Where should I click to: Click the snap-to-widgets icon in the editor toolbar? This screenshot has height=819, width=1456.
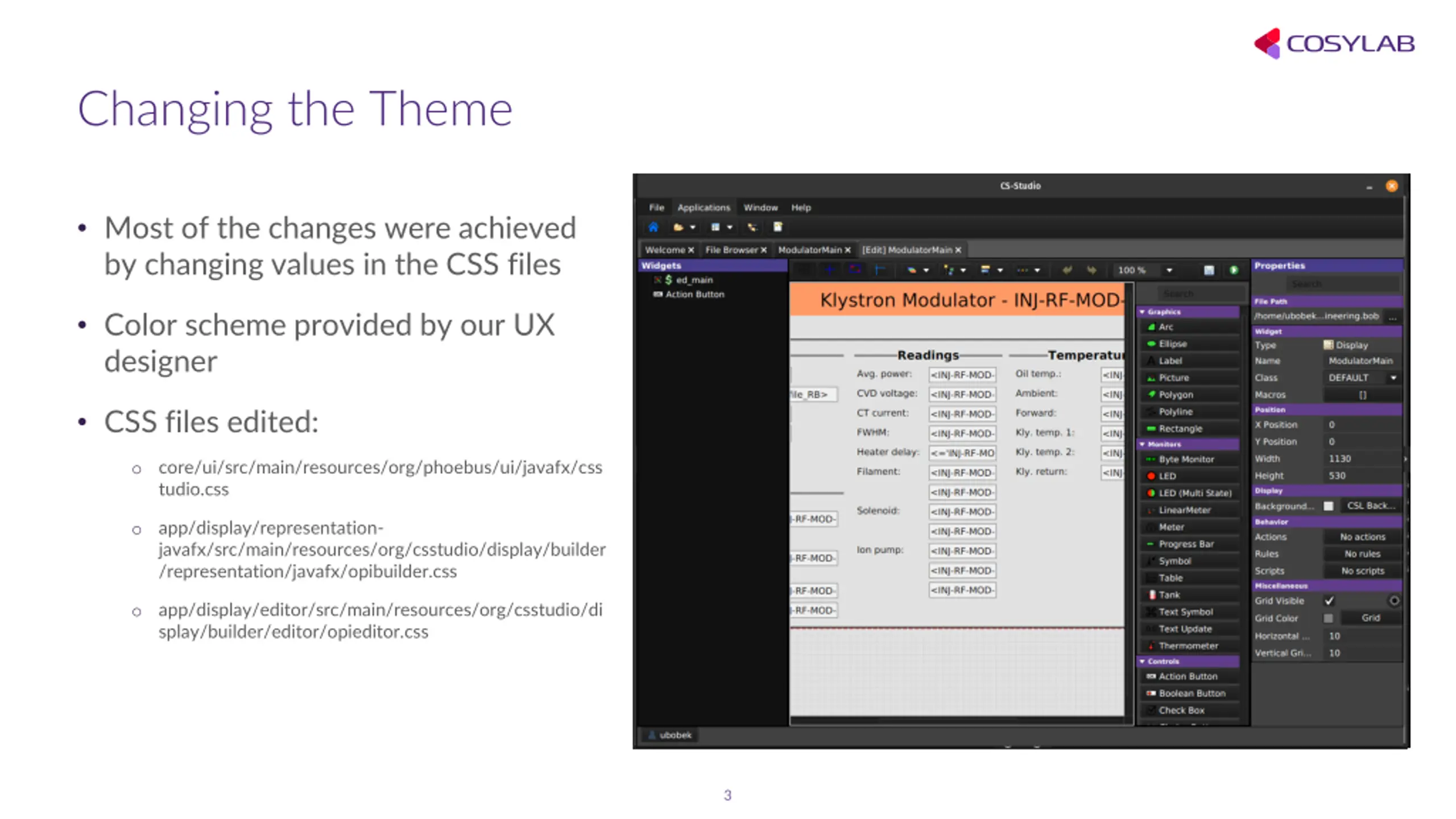(855, 270)
